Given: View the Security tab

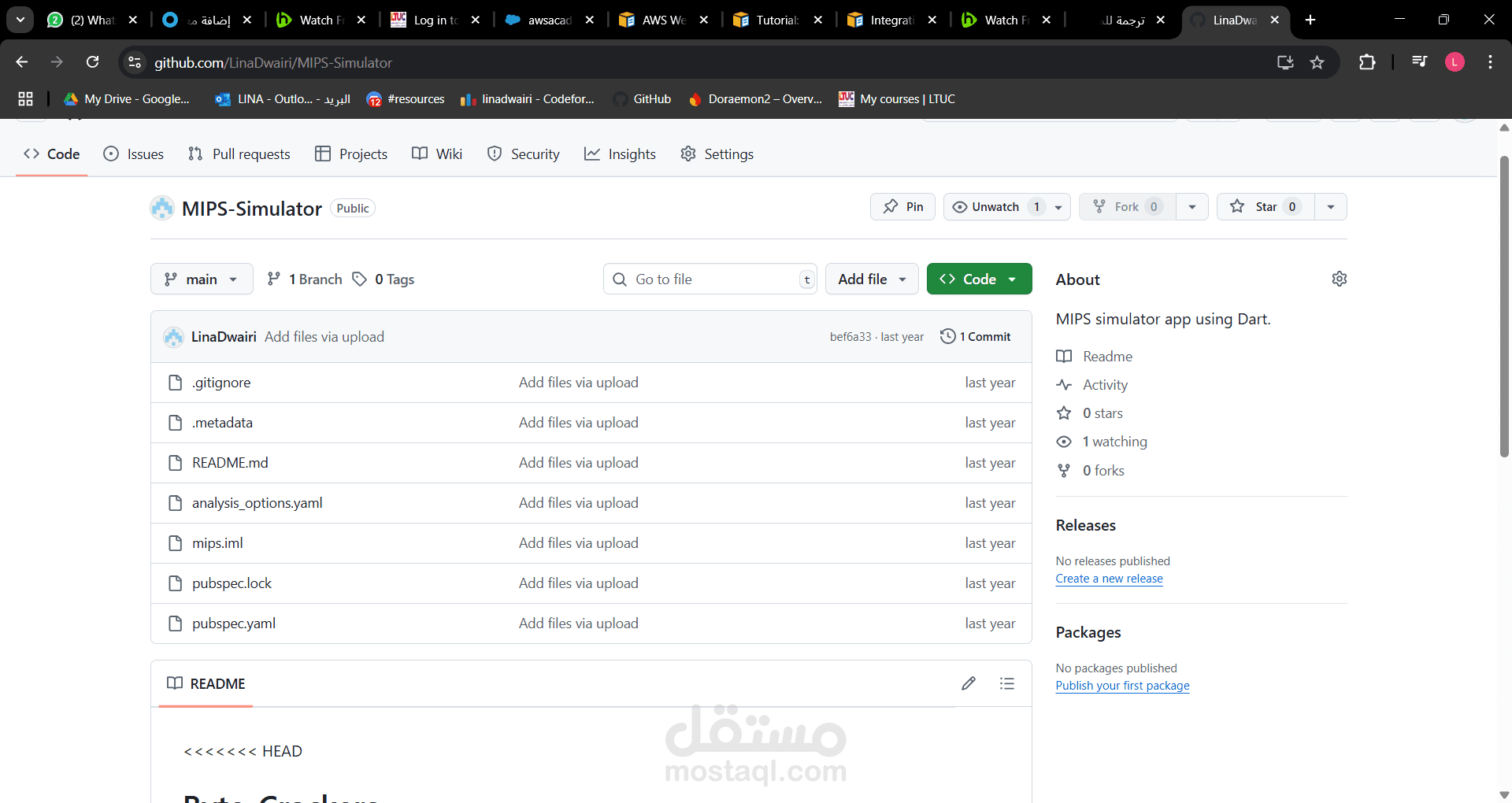Looking at the screenshot, I should click(523, 154).
